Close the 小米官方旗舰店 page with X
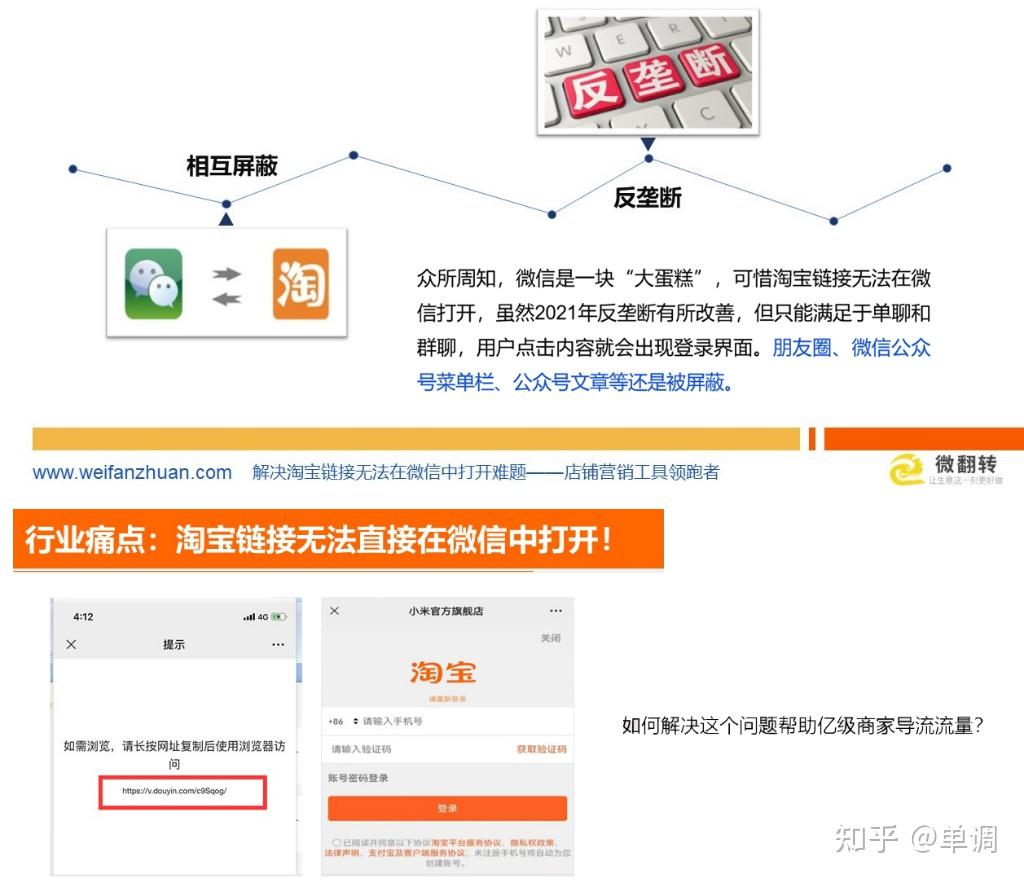Screen dimensions: 1024x882 [x=334, y=610]
